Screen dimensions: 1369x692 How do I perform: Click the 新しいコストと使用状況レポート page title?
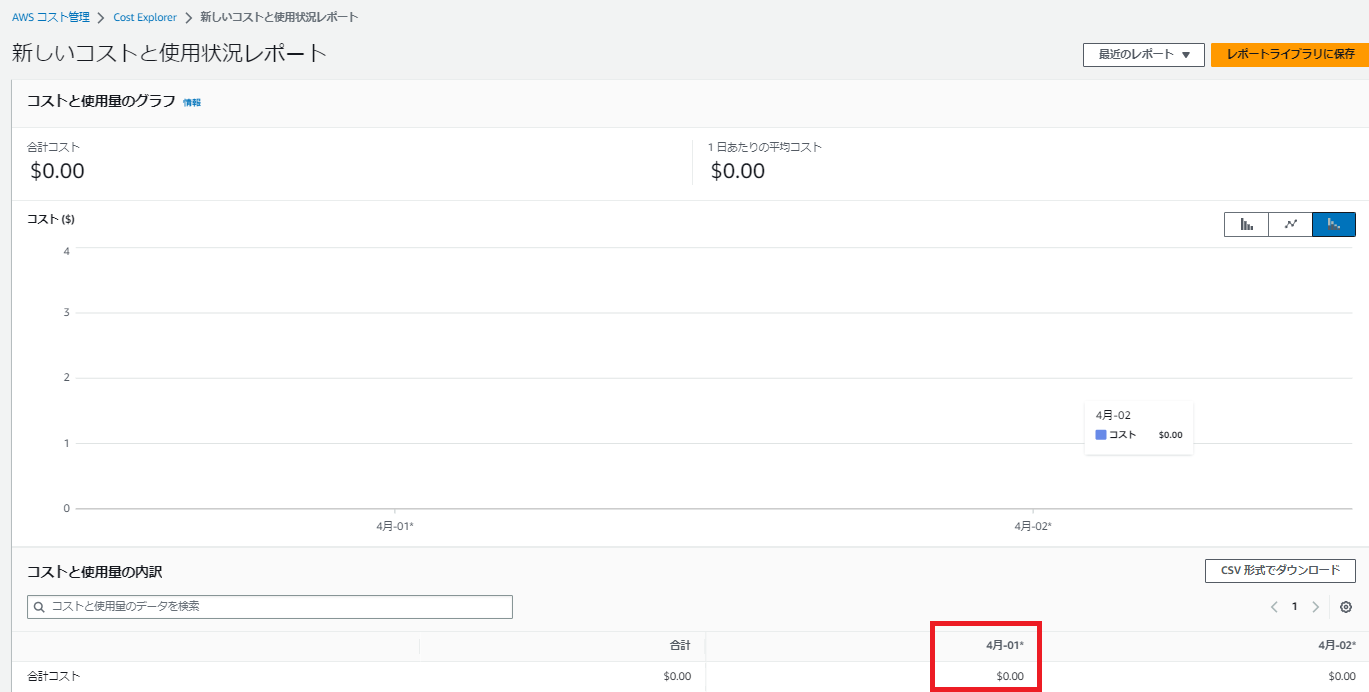pos(169,54)
